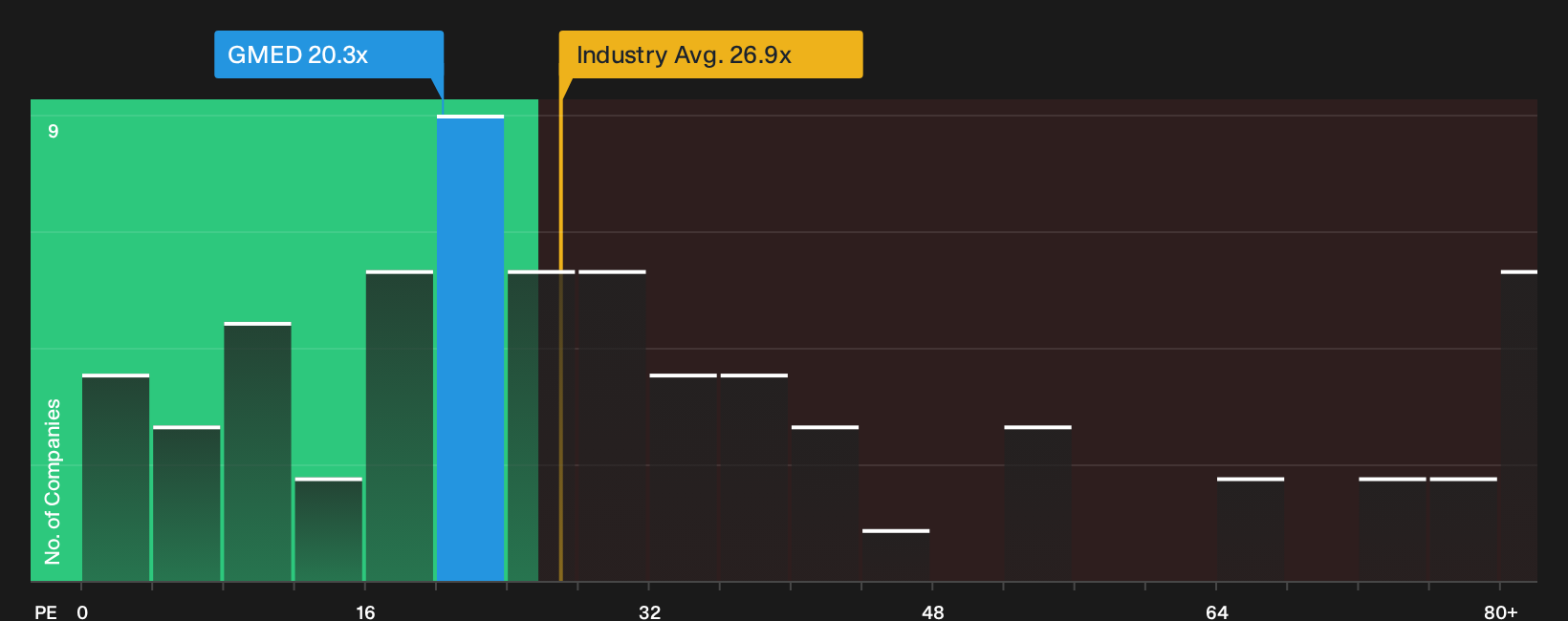The height and width of the screenshot is (621, 1568).
Task: Select the first histogram bar at PE 0
Action: (x=116, y=478)
